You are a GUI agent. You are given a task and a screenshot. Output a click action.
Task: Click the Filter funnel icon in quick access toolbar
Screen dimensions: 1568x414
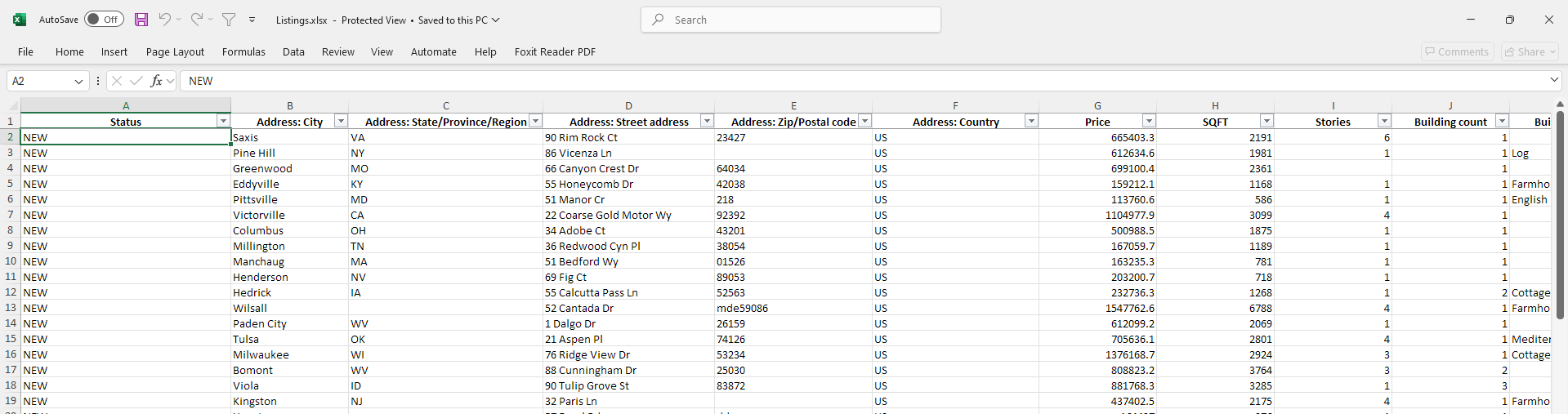point(229,20)
